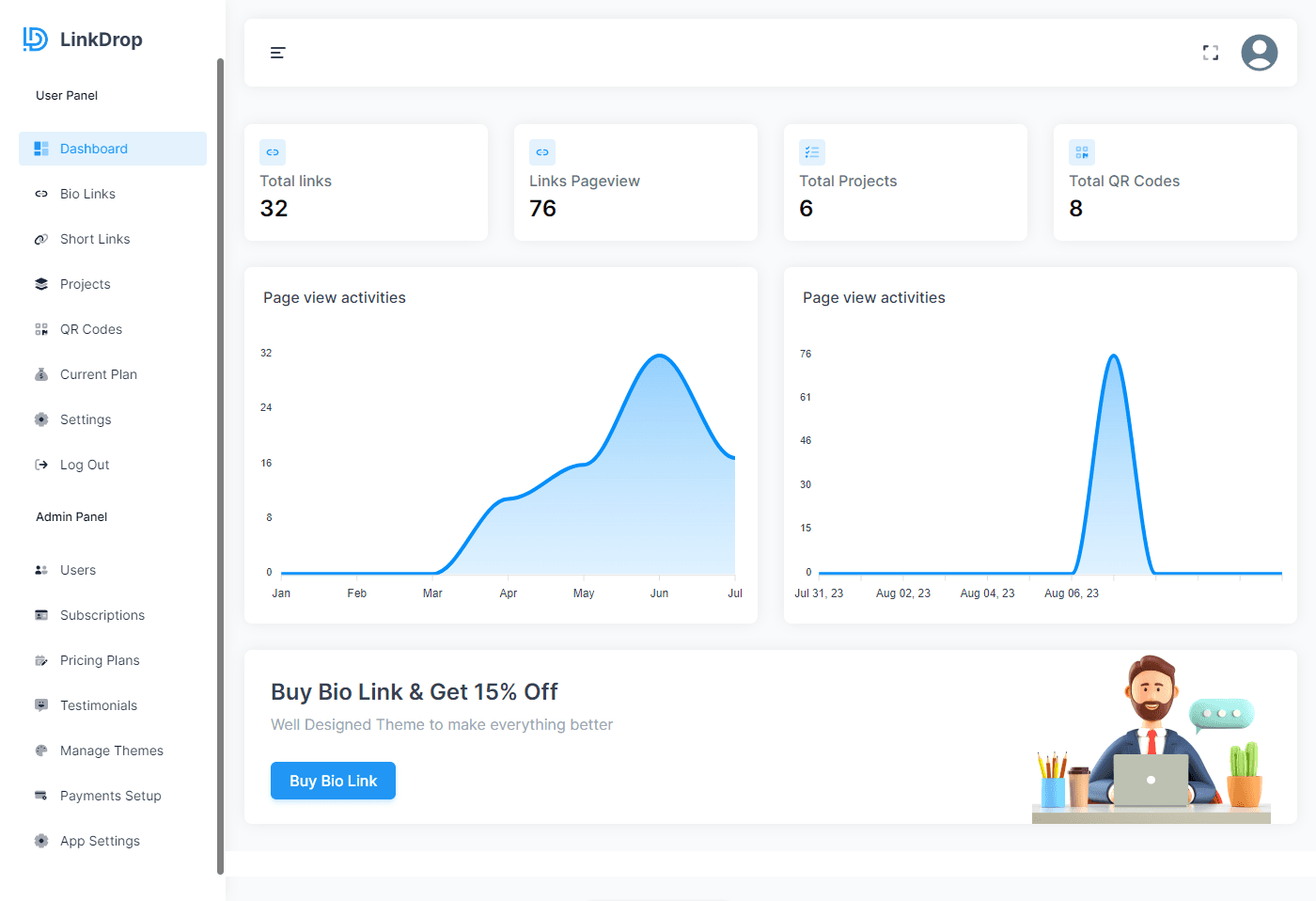Open Short Links from sidebar
Image resolution: width=1316 pixels, height=901 pixels.
95,239
